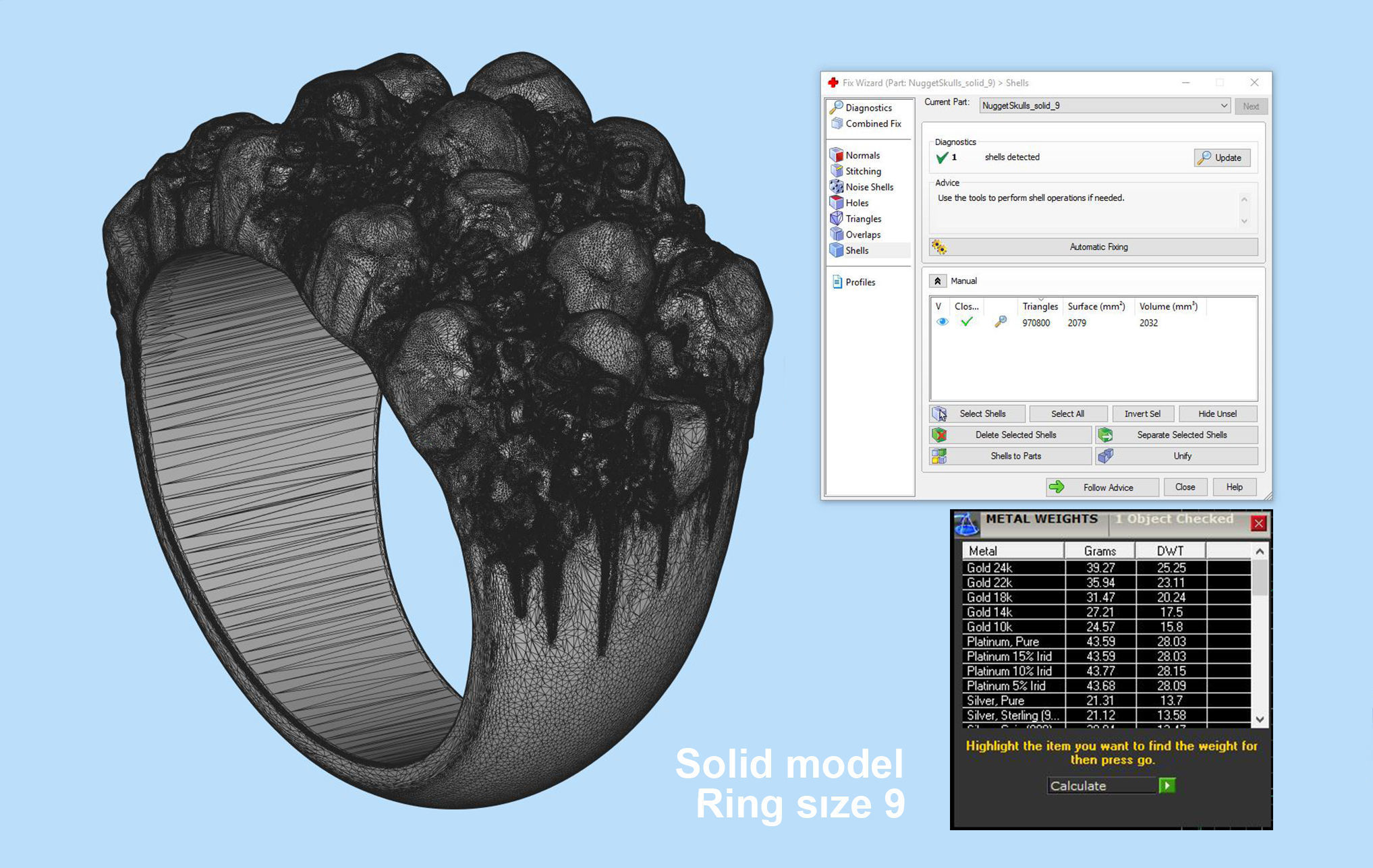Click the green closed-shell checkmark
This screenshot has width=1373, height=868.
[x=967, y=322]
